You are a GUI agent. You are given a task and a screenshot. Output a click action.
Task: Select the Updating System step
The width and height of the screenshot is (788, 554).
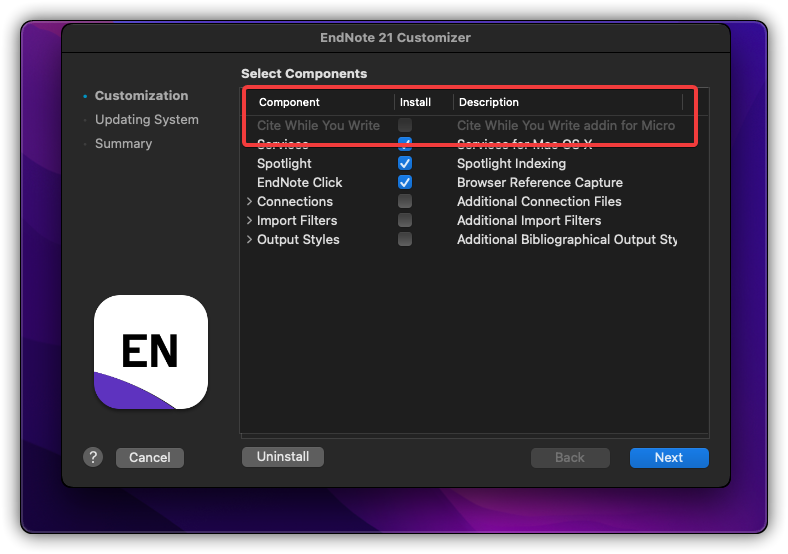click(x=147, y=120)
